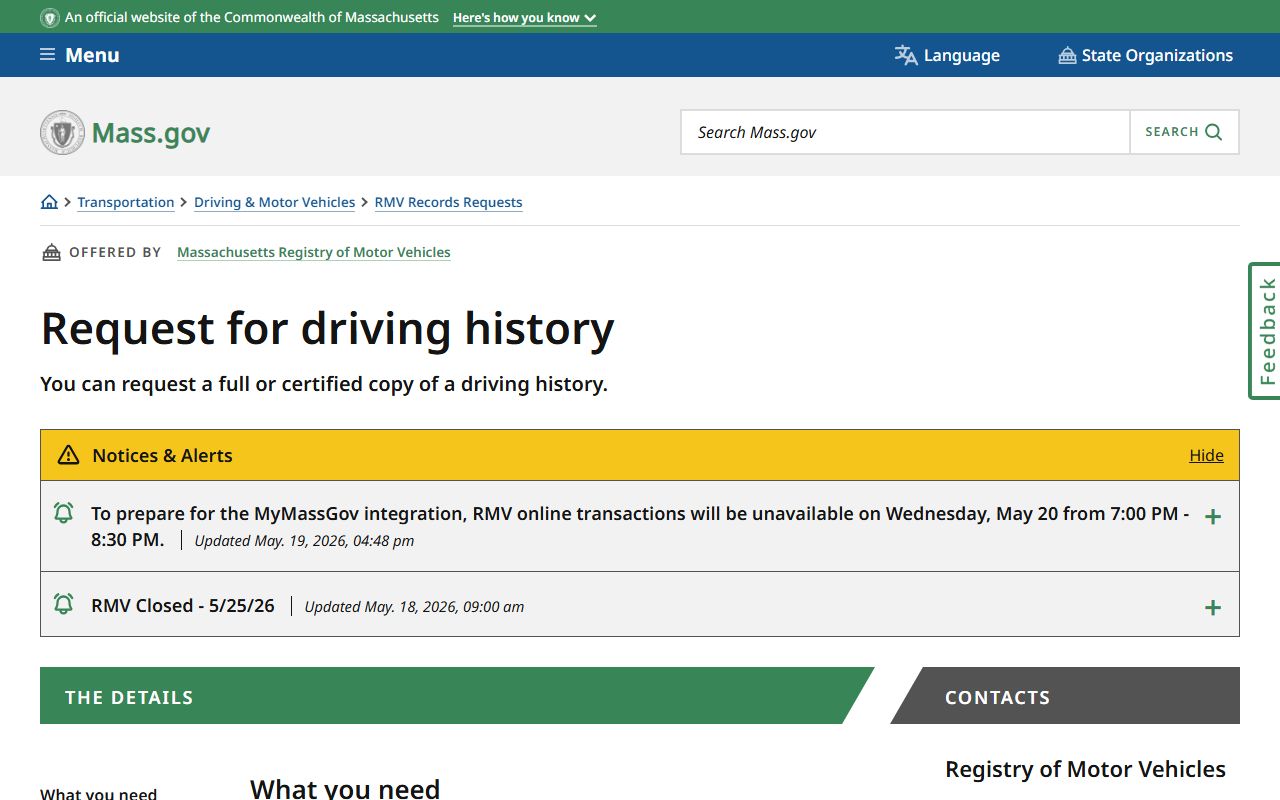Screen dimensions: 1280x800
Task: Click the seal icon in the green banner
Action: click(50, 18)
